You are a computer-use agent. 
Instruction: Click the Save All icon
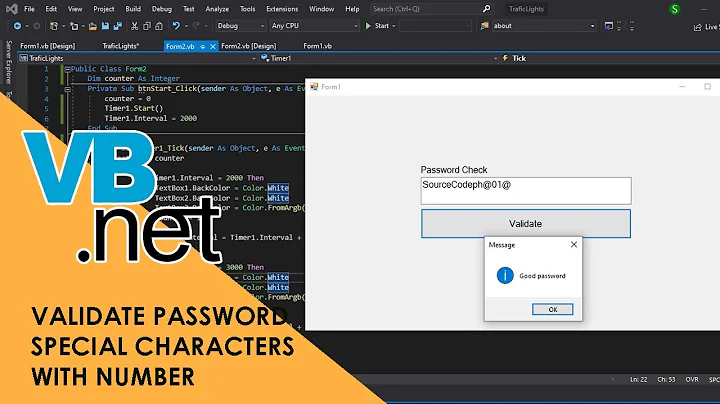(x=118, y=26)
